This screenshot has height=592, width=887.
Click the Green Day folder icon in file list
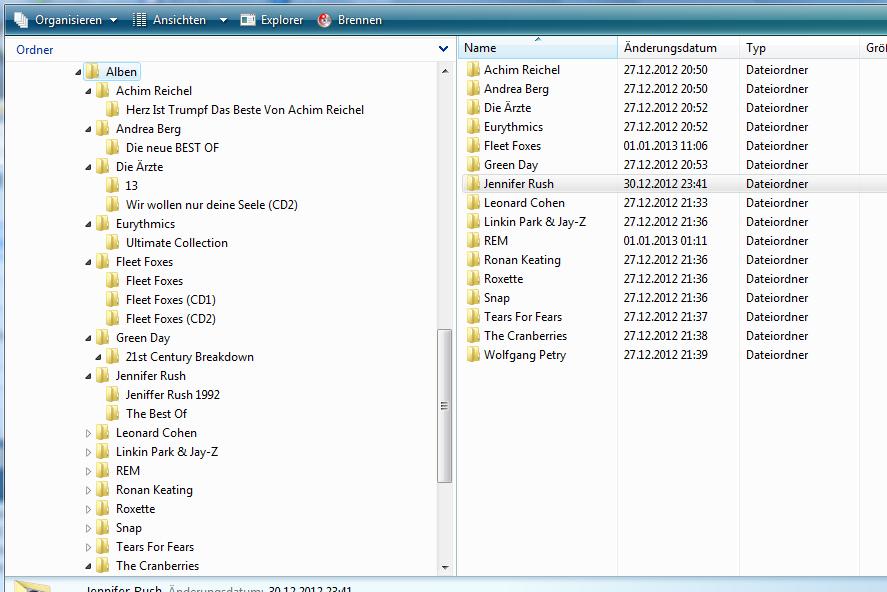point(473,165)
